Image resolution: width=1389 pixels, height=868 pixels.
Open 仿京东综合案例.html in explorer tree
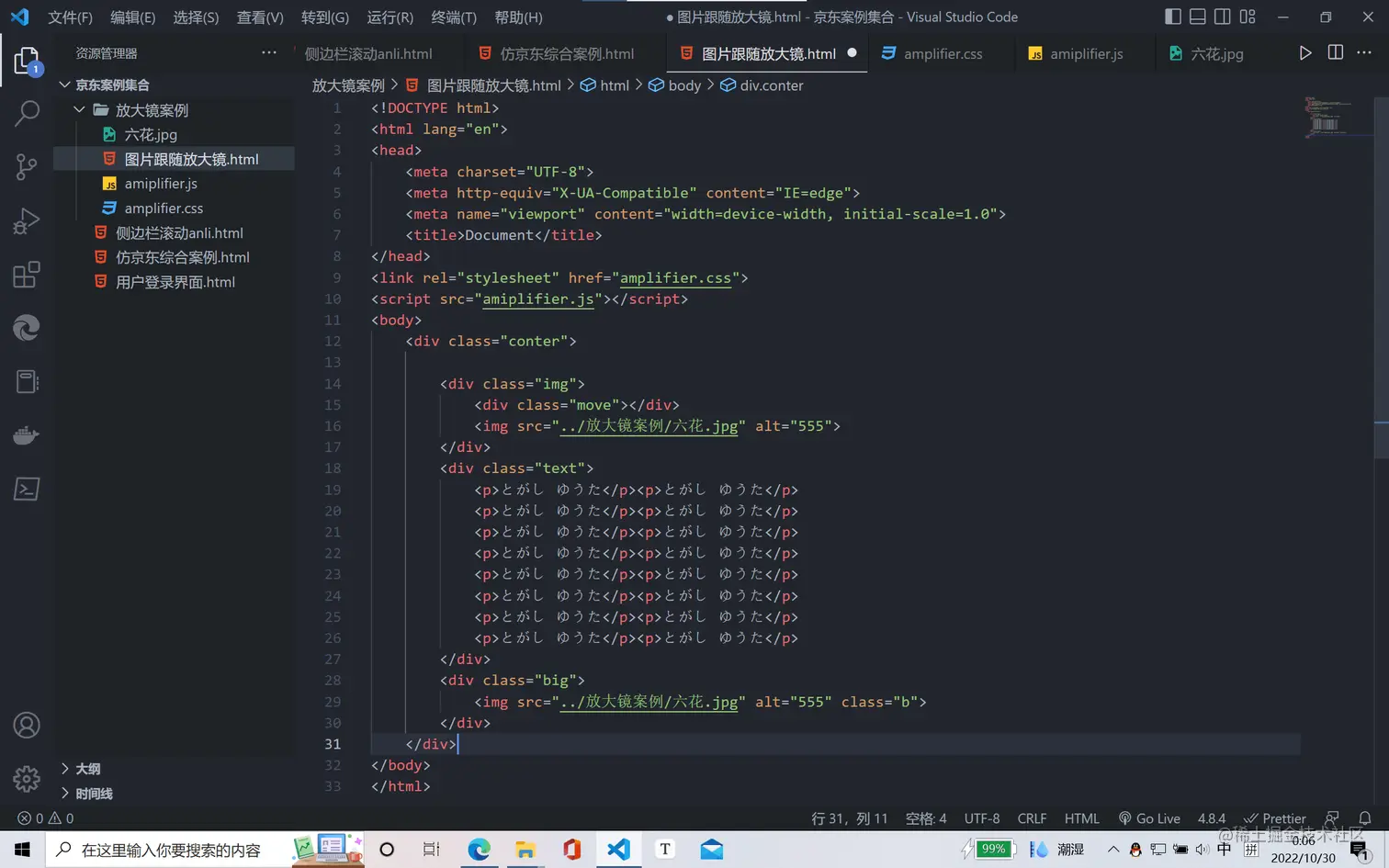[x=175, y=257]
